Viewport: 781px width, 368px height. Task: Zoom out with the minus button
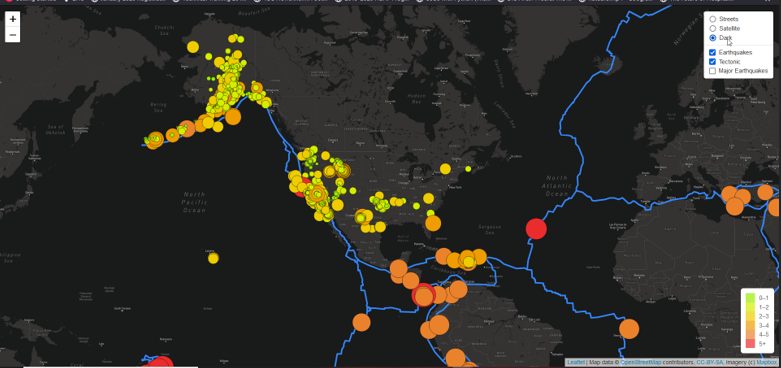pos(12,35)
